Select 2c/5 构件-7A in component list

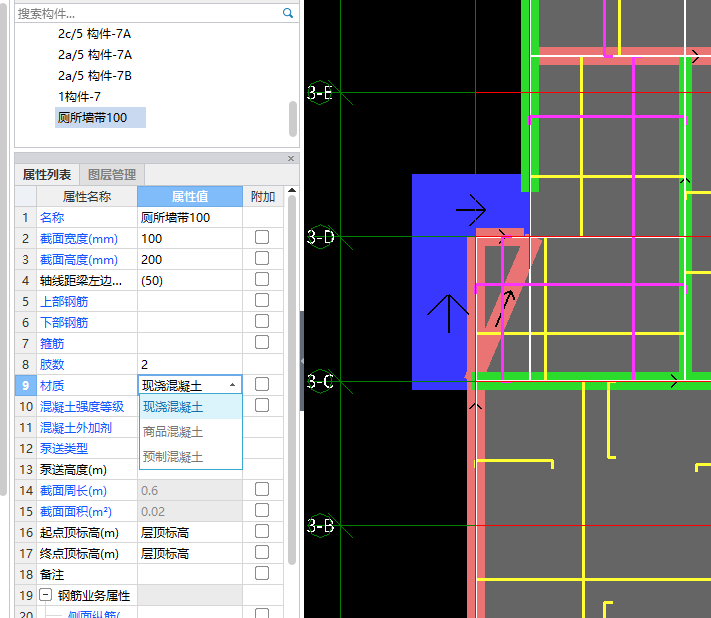[x=94, y=34]
